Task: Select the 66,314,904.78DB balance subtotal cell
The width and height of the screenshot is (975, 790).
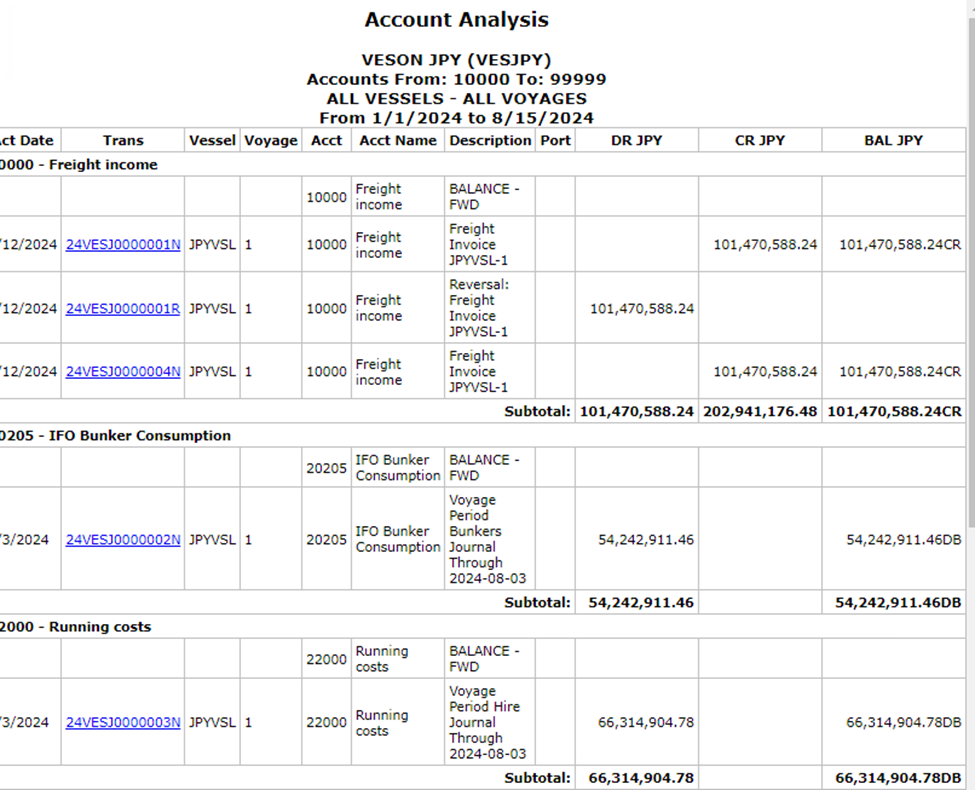Action: (x=895, y=778)
